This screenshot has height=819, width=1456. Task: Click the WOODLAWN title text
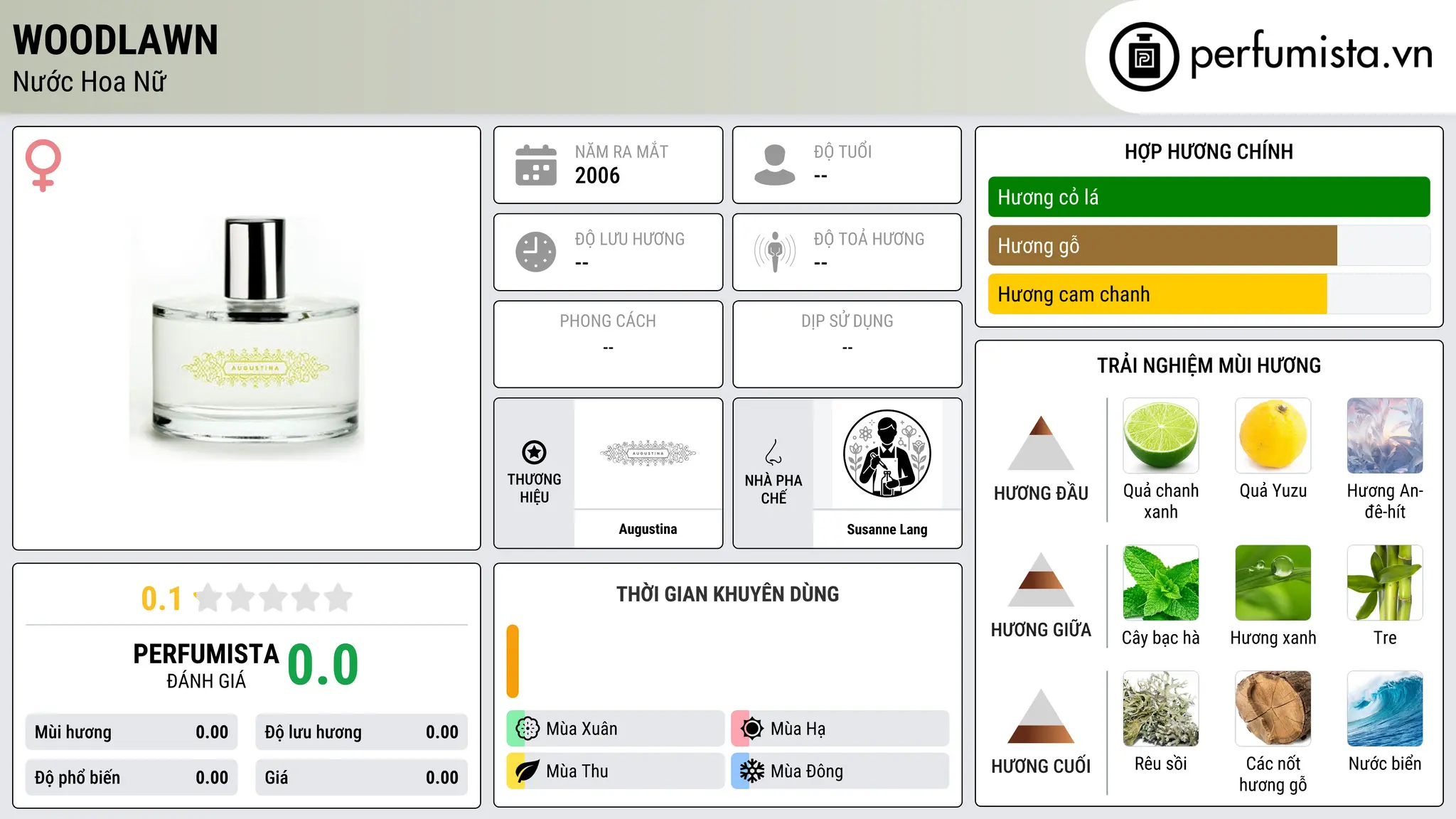point(116,41)
